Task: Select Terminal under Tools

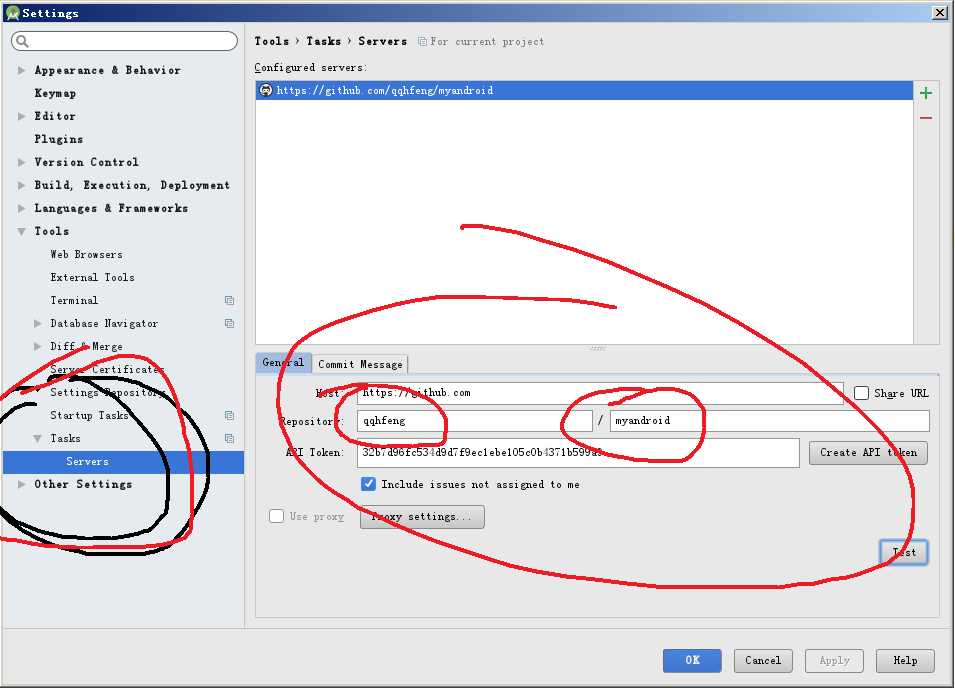Action: pyautogui.click(x=74, y=300)
